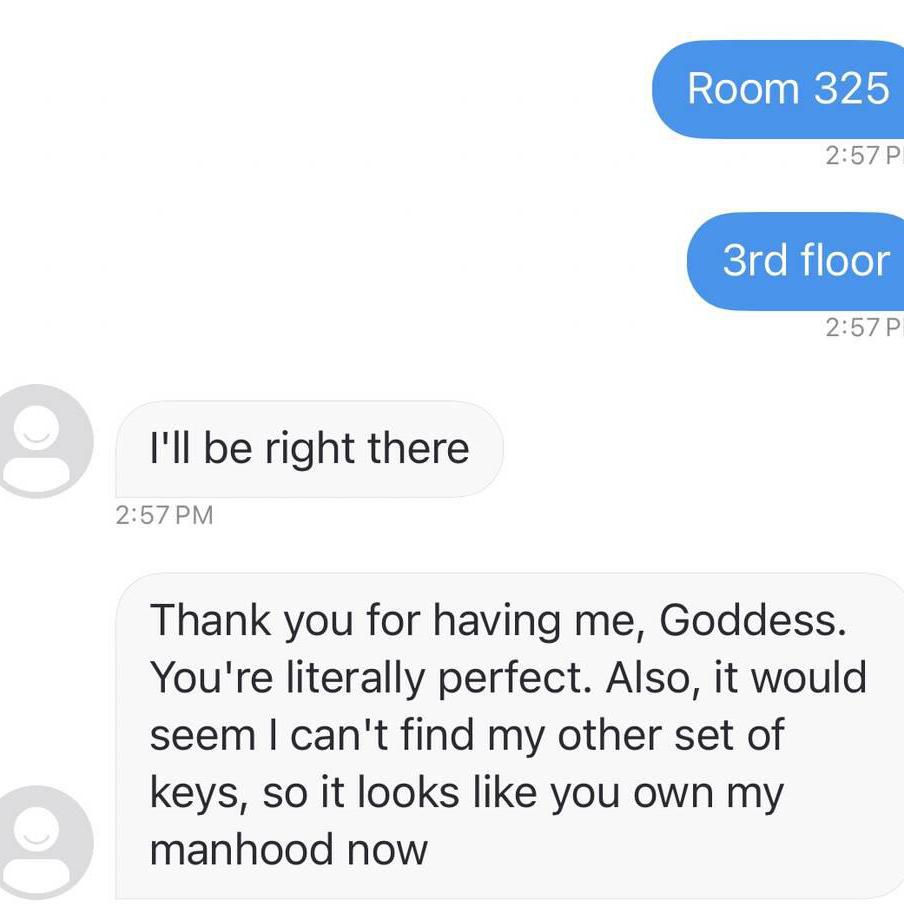Click the timestamp under "Room 325"
The image size is (904, 904).
864,156
